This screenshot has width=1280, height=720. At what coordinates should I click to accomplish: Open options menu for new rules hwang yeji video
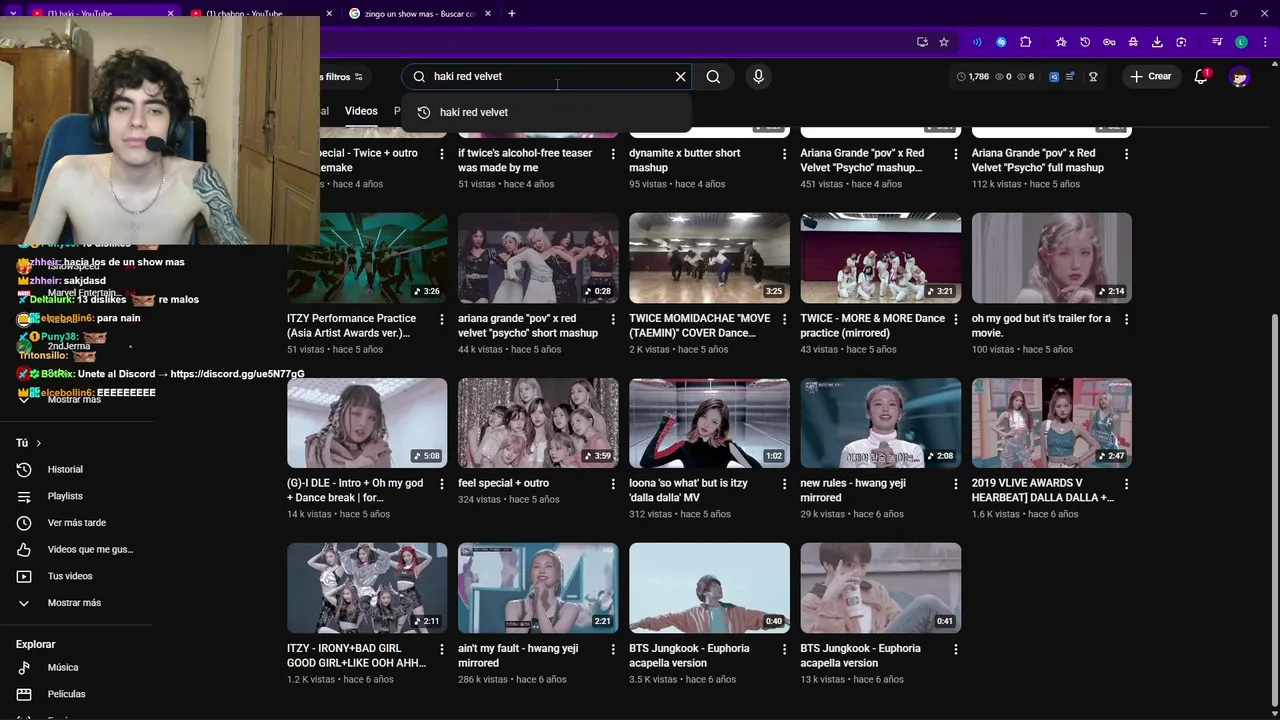pos(955,484)
